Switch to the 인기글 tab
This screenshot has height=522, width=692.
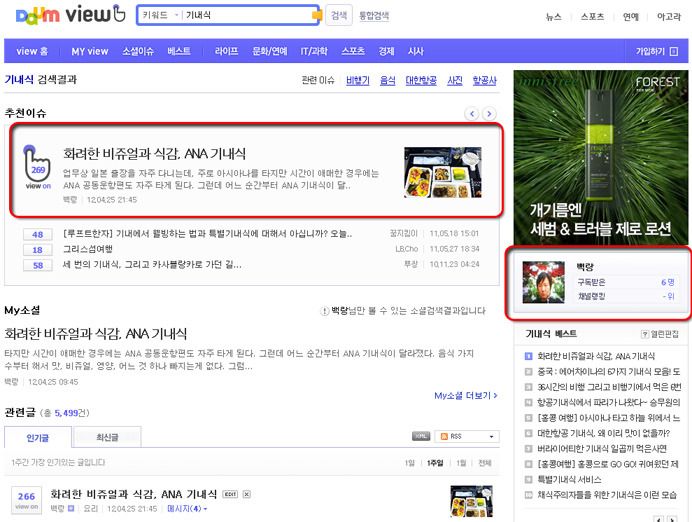point(38,438)
